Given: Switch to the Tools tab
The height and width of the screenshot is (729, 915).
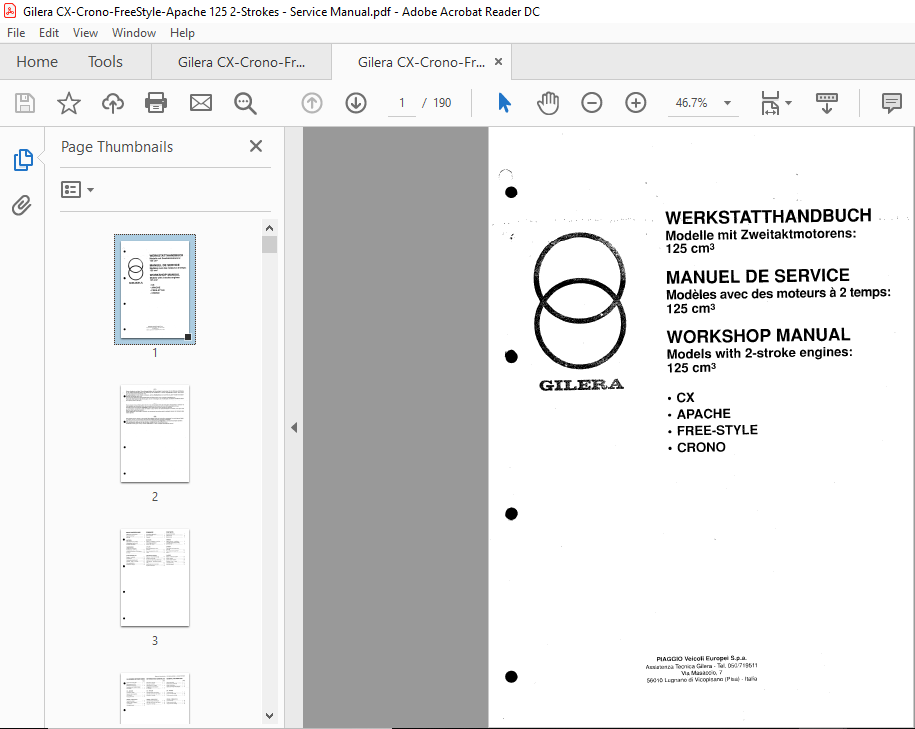Looking at the screenshot, I should pyautogui.click(x=105, y=62).
